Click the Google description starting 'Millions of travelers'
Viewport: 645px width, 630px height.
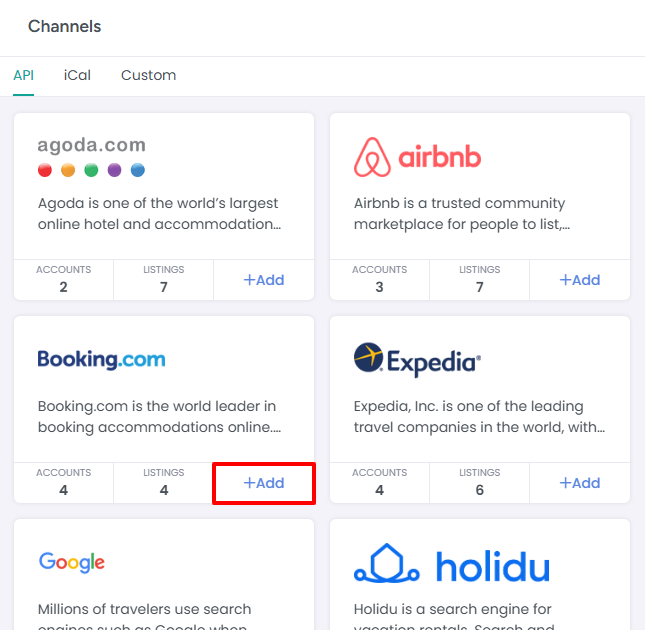click(x=144, y=616)
